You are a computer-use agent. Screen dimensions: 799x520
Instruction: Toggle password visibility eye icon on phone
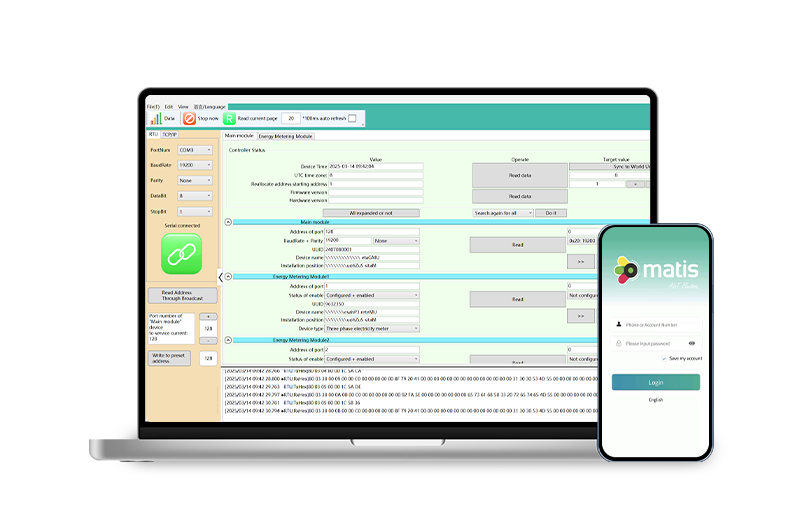692,343
